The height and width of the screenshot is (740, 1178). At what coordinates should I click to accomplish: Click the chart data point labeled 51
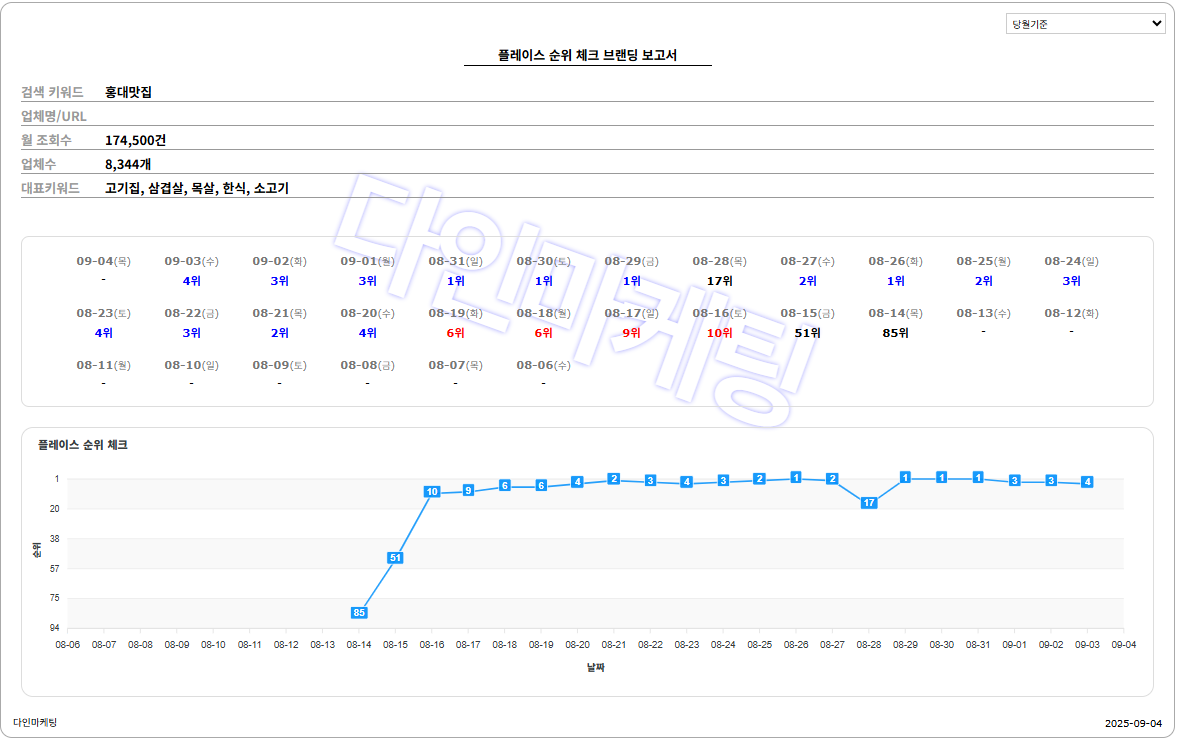point(395,557)
